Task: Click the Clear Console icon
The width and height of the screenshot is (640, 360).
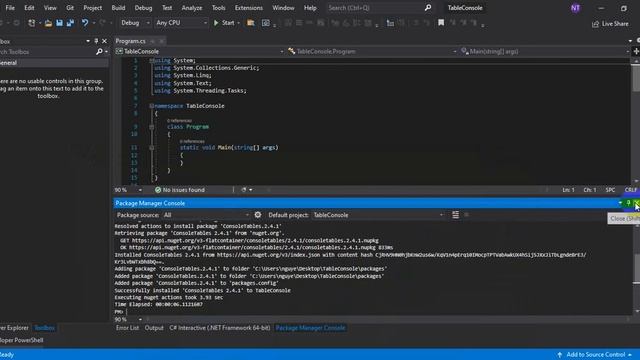Action: click(x=456, y=215)
